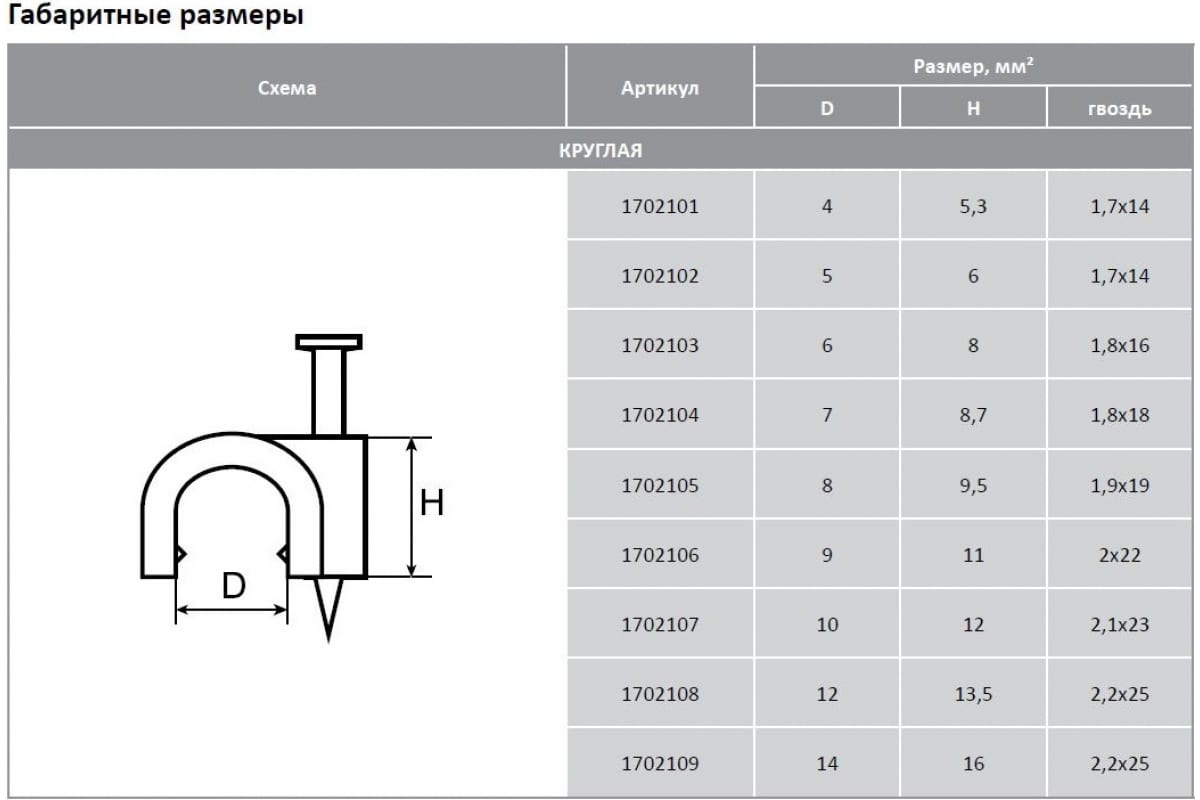Click the "Габаритные размеры" heading

coord(156,17)
